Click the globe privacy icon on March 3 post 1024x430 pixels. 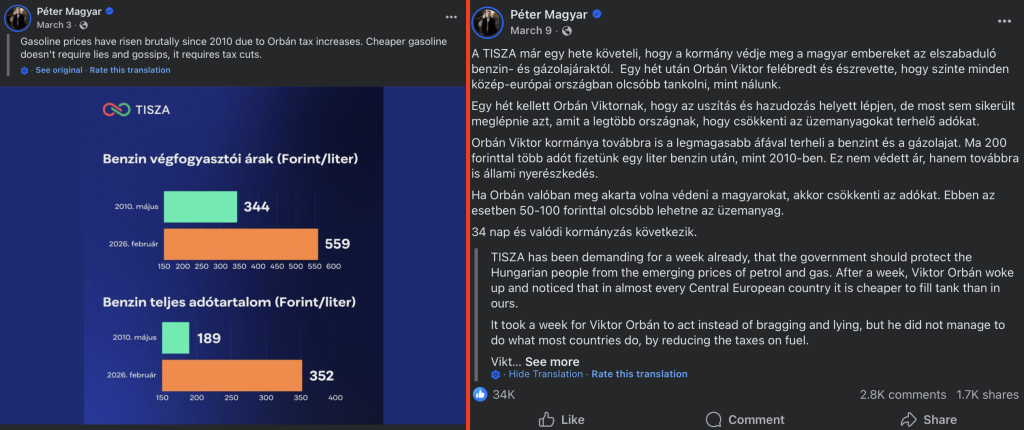[x=83, y=23]
